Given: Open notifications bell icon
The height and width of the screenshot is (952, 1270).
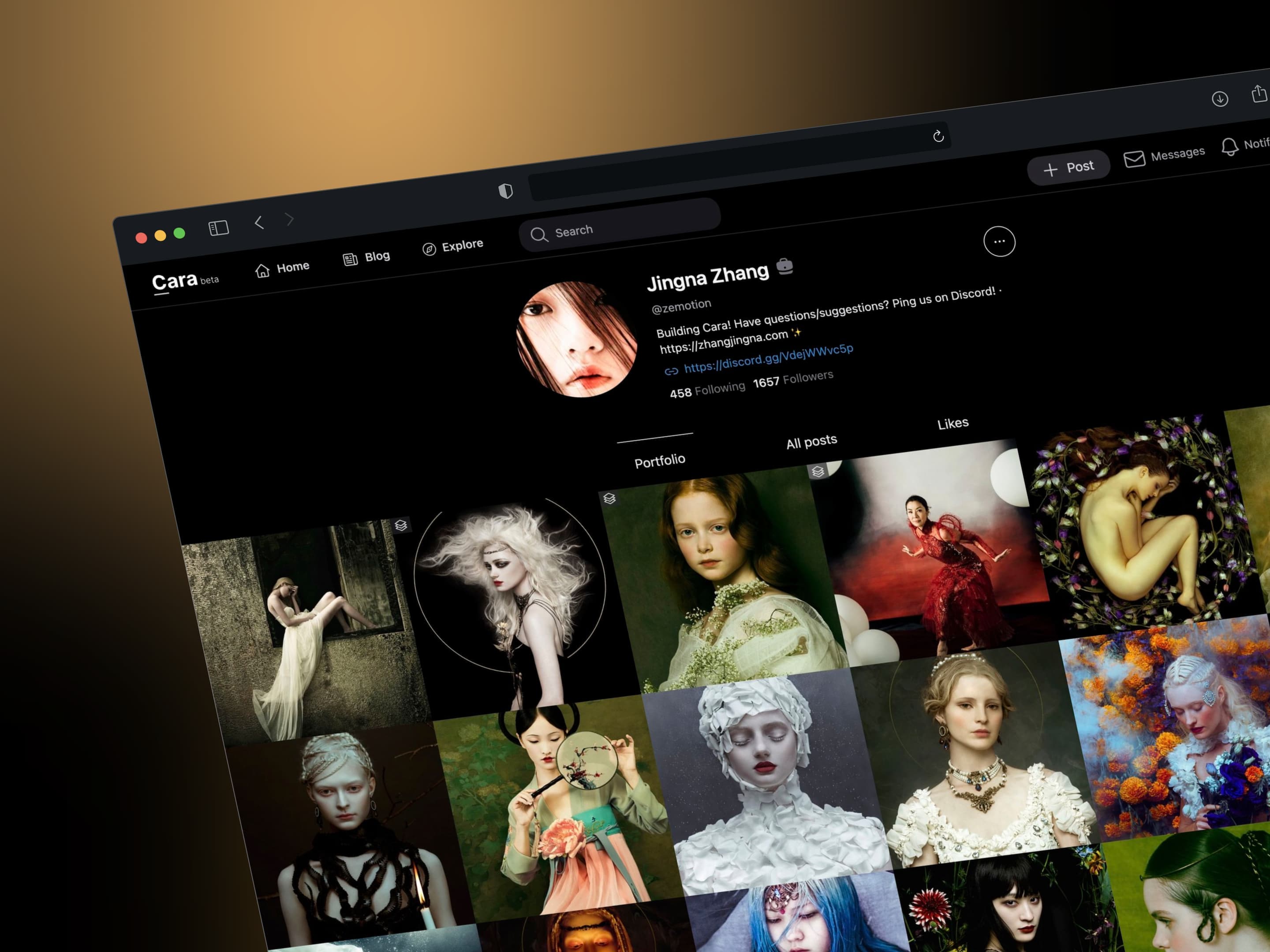Looking at the screenshot, I should point(1229,147).
